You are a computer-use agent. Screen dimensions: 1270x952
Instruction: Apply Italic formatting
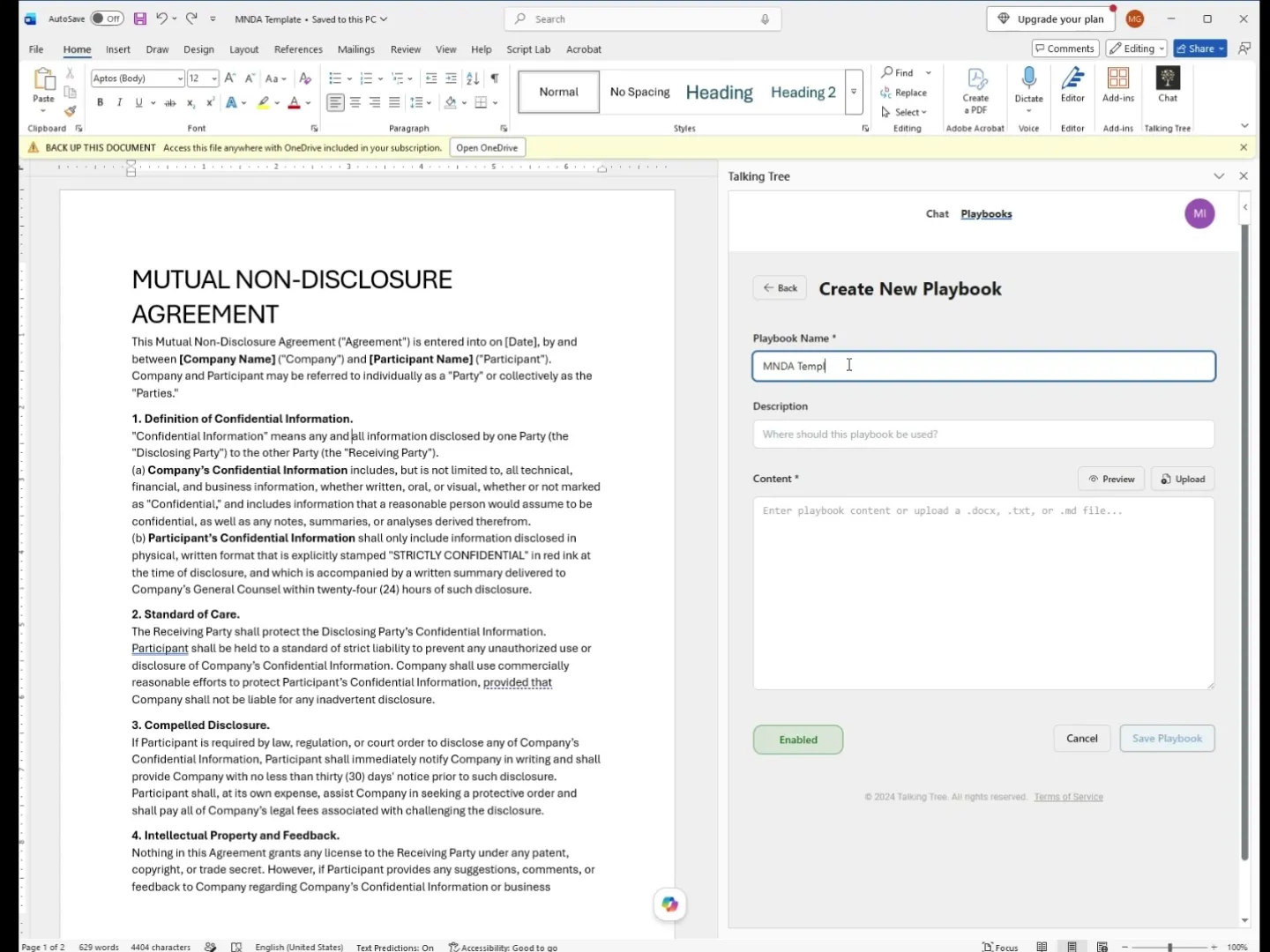[x=119, y=103]
